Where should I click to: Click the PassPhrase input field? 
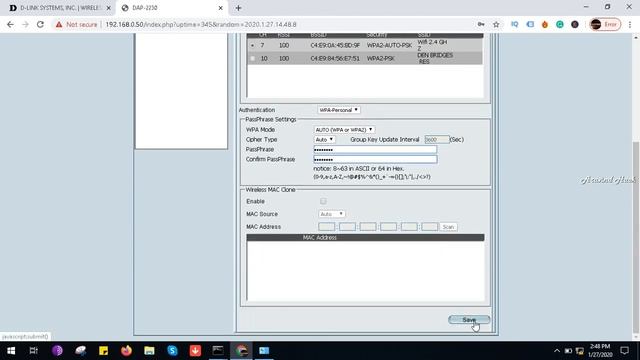tap(375, 149)
